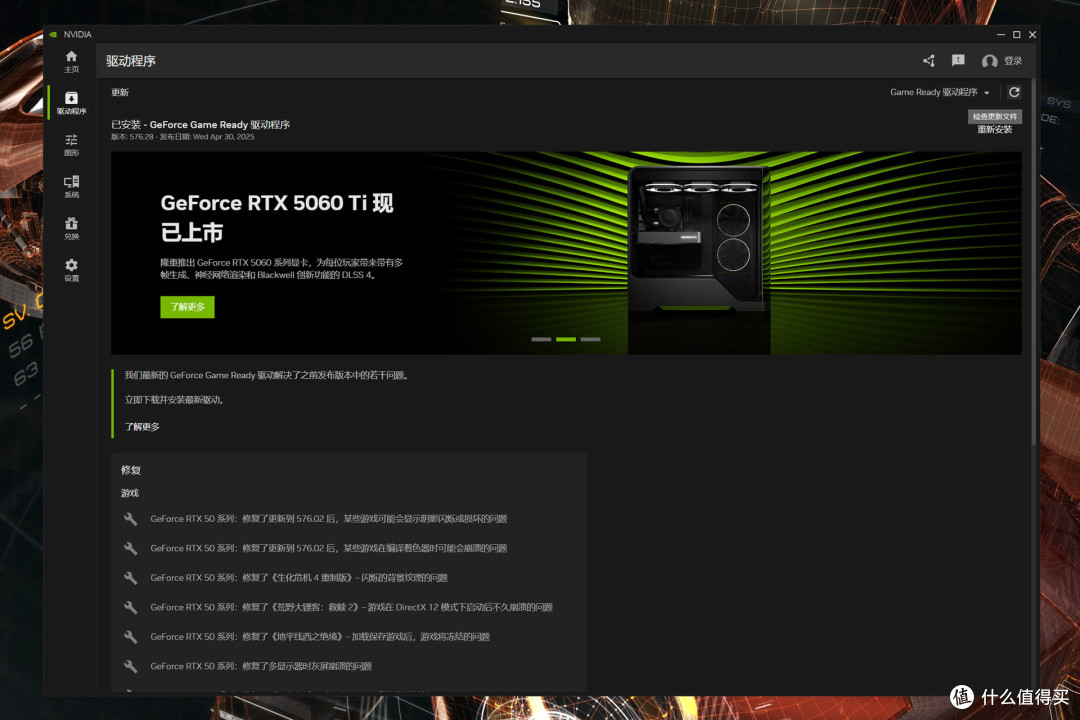This screenshot has width=1080, height=720.
Task: Click the refresh check-for-updates icon
Action: (1014, 92)
